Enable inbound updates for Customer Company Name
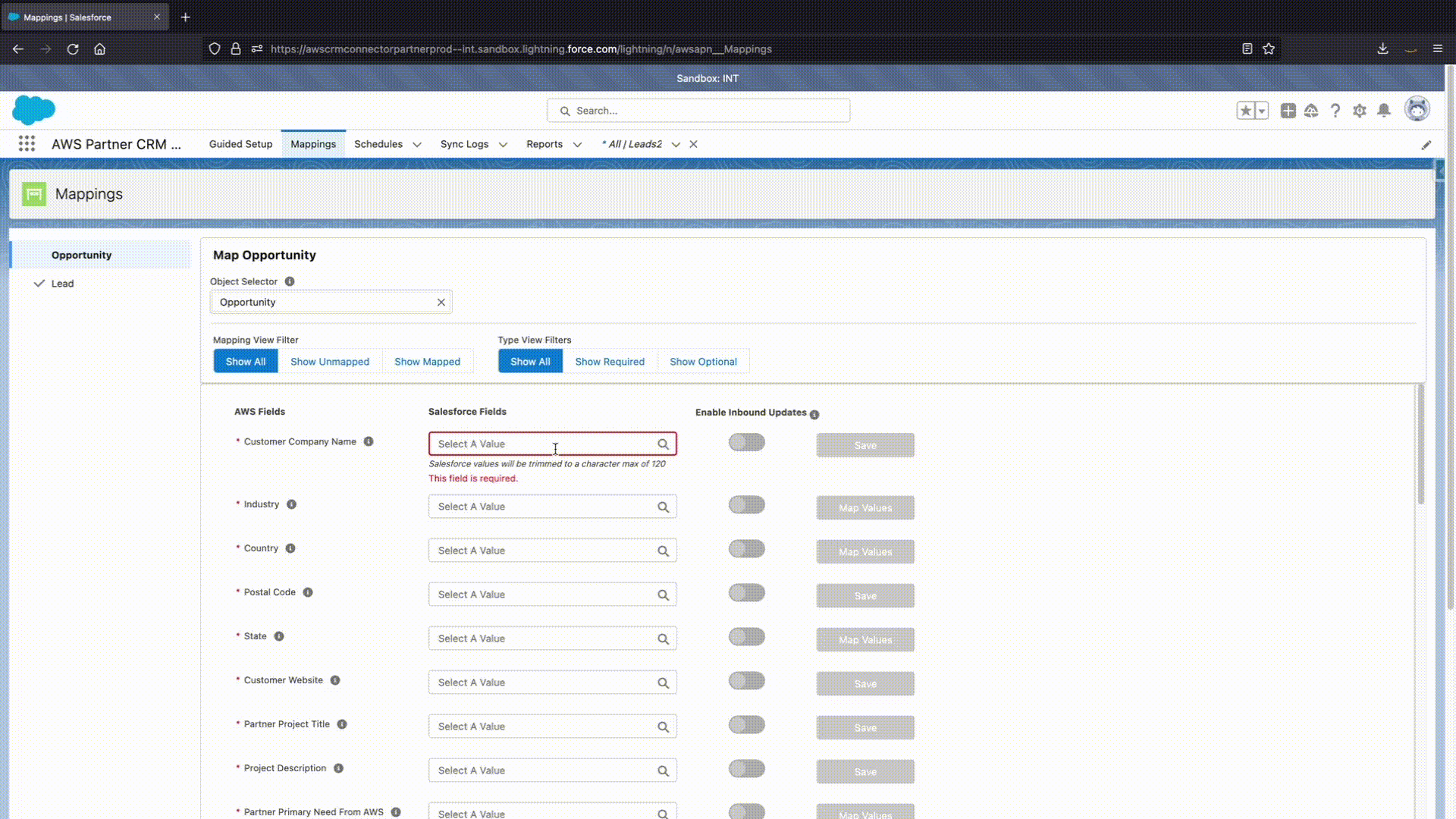 (747, 443)
